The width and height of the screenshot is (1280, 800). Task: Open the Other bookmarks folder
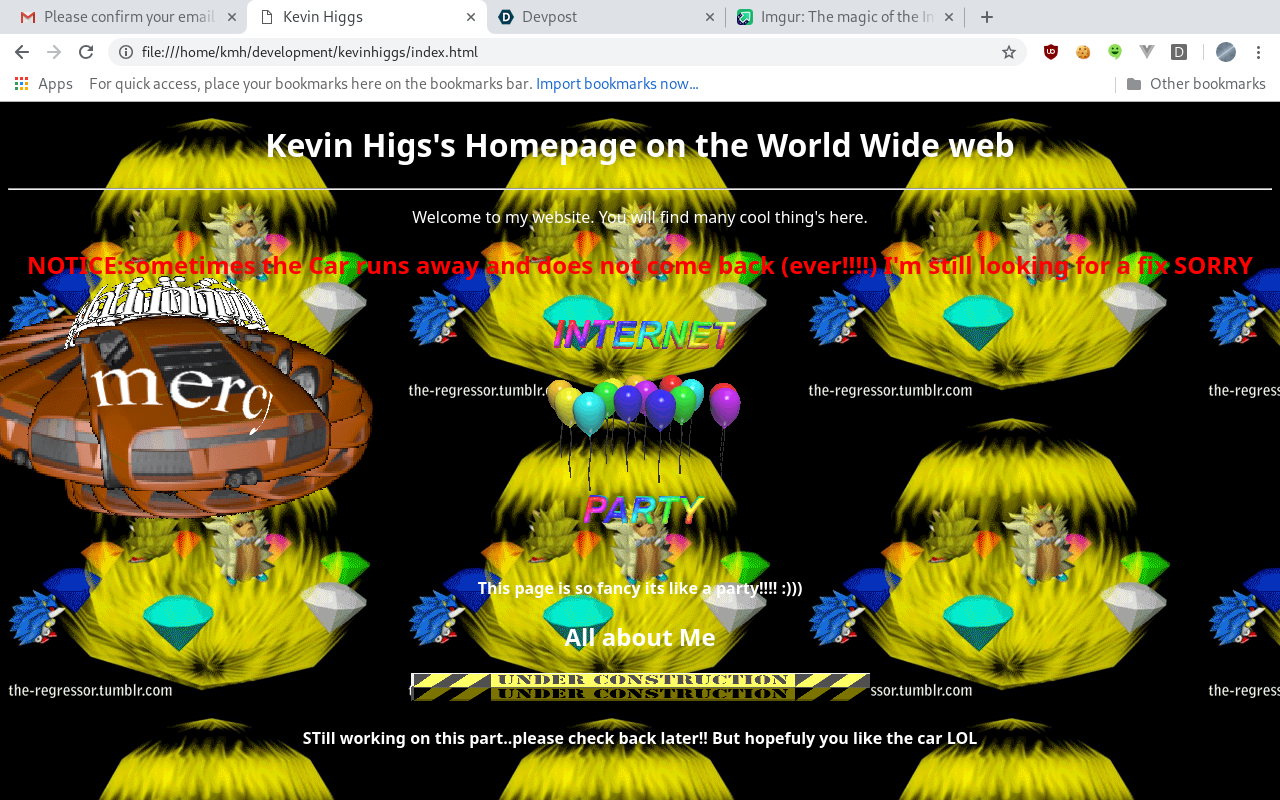click(x=1196, y=84)
